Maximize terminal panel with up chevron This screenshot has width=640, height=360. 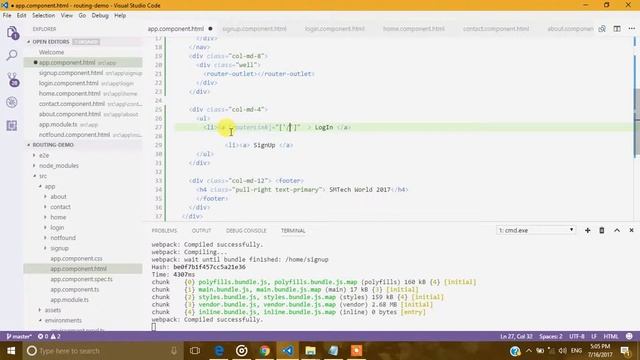(617, 231)
